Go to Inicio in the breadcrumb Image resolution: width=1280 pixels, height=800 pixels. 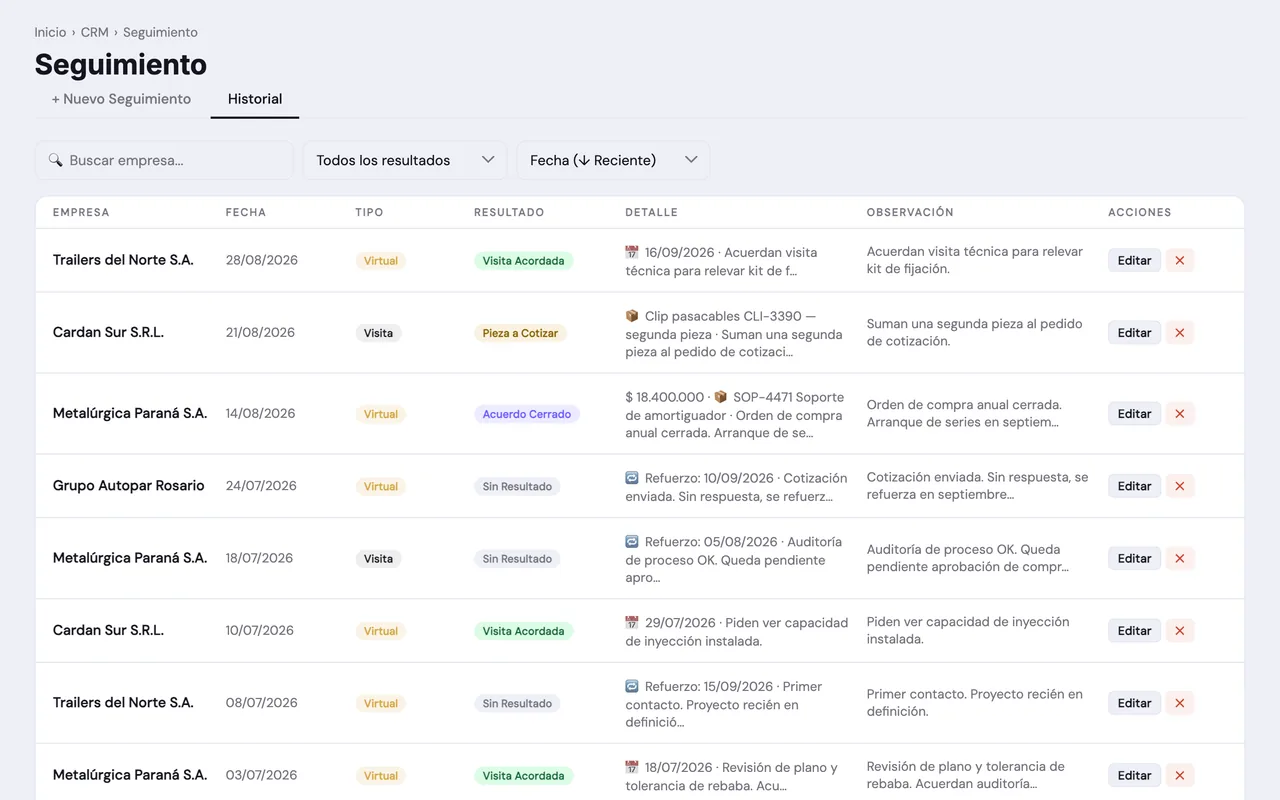(50, 32)
